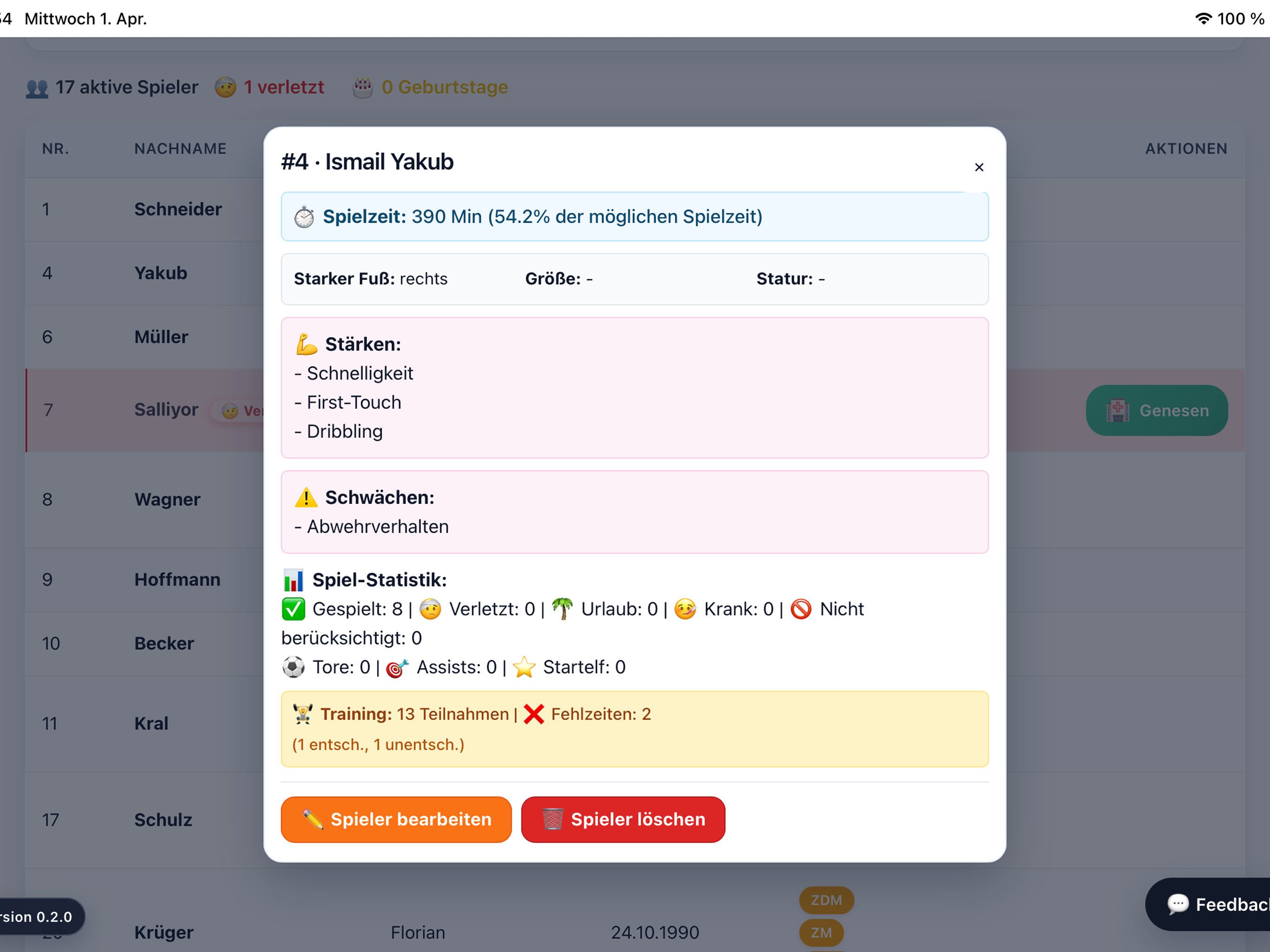This screenshot has height=952, width=1270.
Task: Click the ZM position badge
Action: tap(821, 932)
